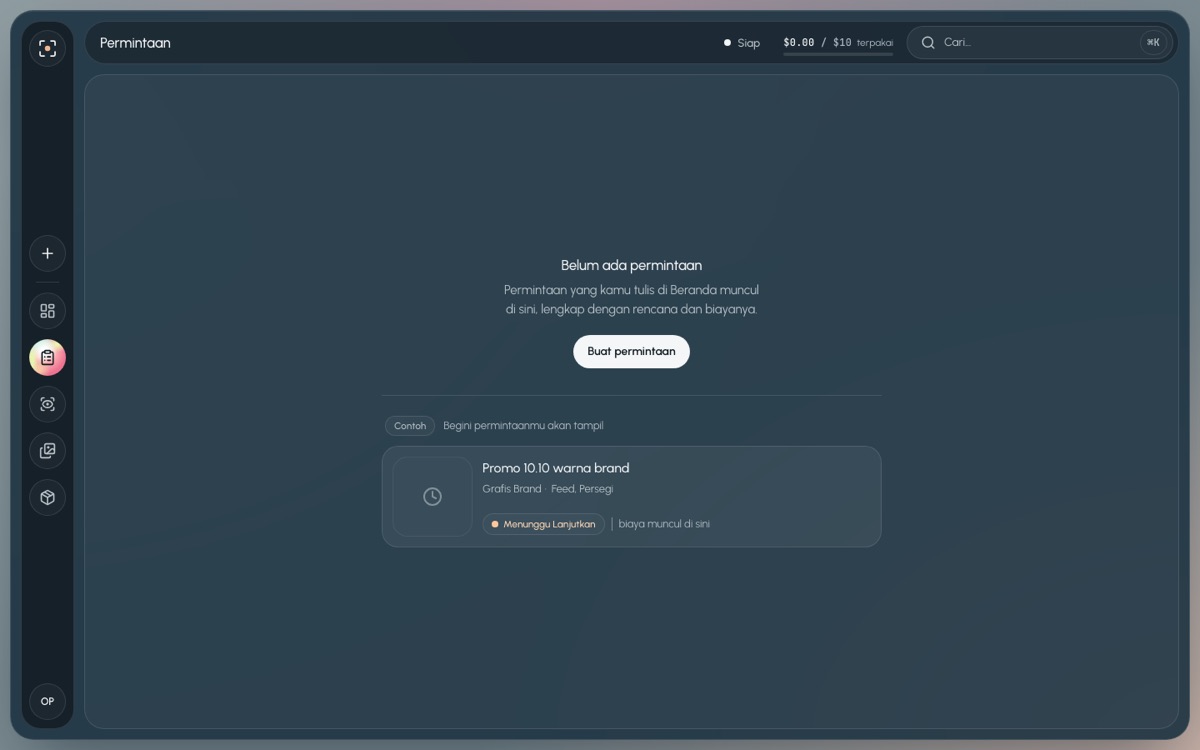Viewport: 1200px width, 750px height.
Task: Click the Begini permintaanmu akan tampil caption
Action: click(x=523, y=426)
